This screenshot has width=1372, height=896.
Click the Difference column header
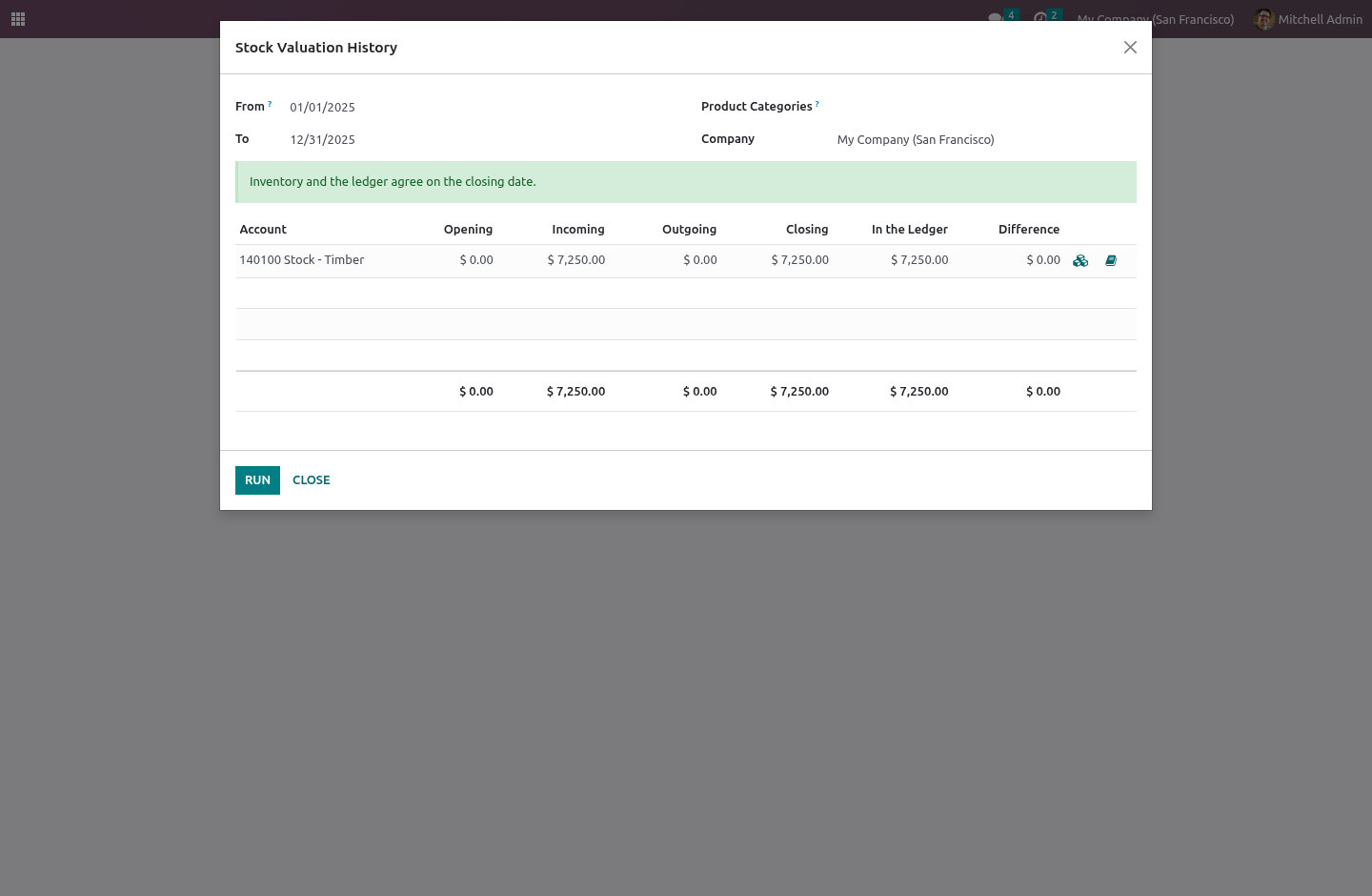click(1029, 230)
